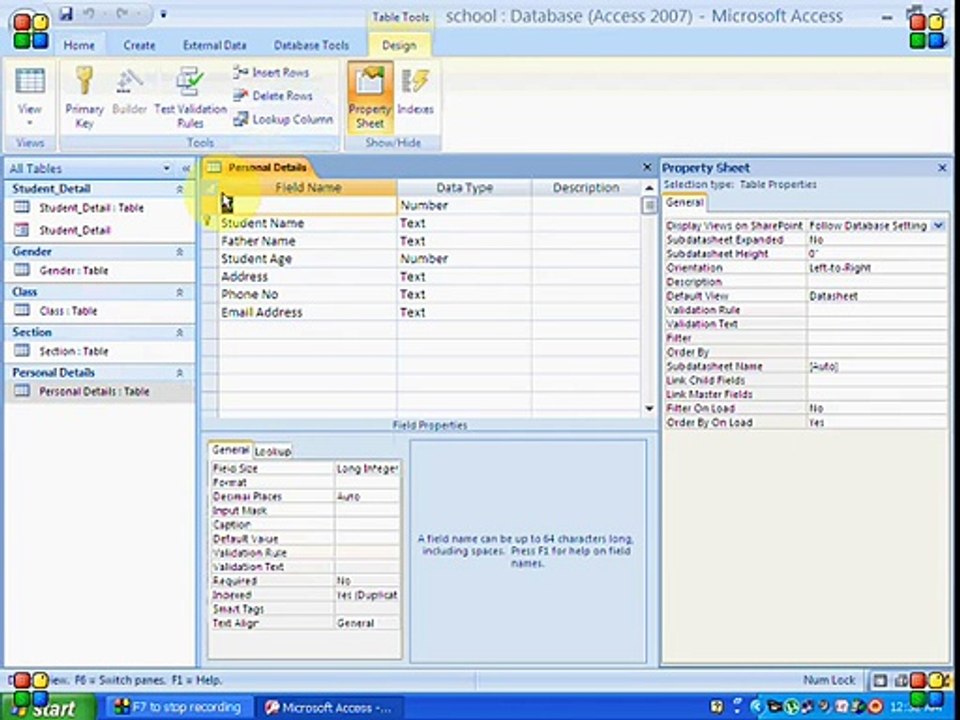Open the View button in the ribbon
The width and height of the screenshot is (960, 720).
(x=29, y=97)
